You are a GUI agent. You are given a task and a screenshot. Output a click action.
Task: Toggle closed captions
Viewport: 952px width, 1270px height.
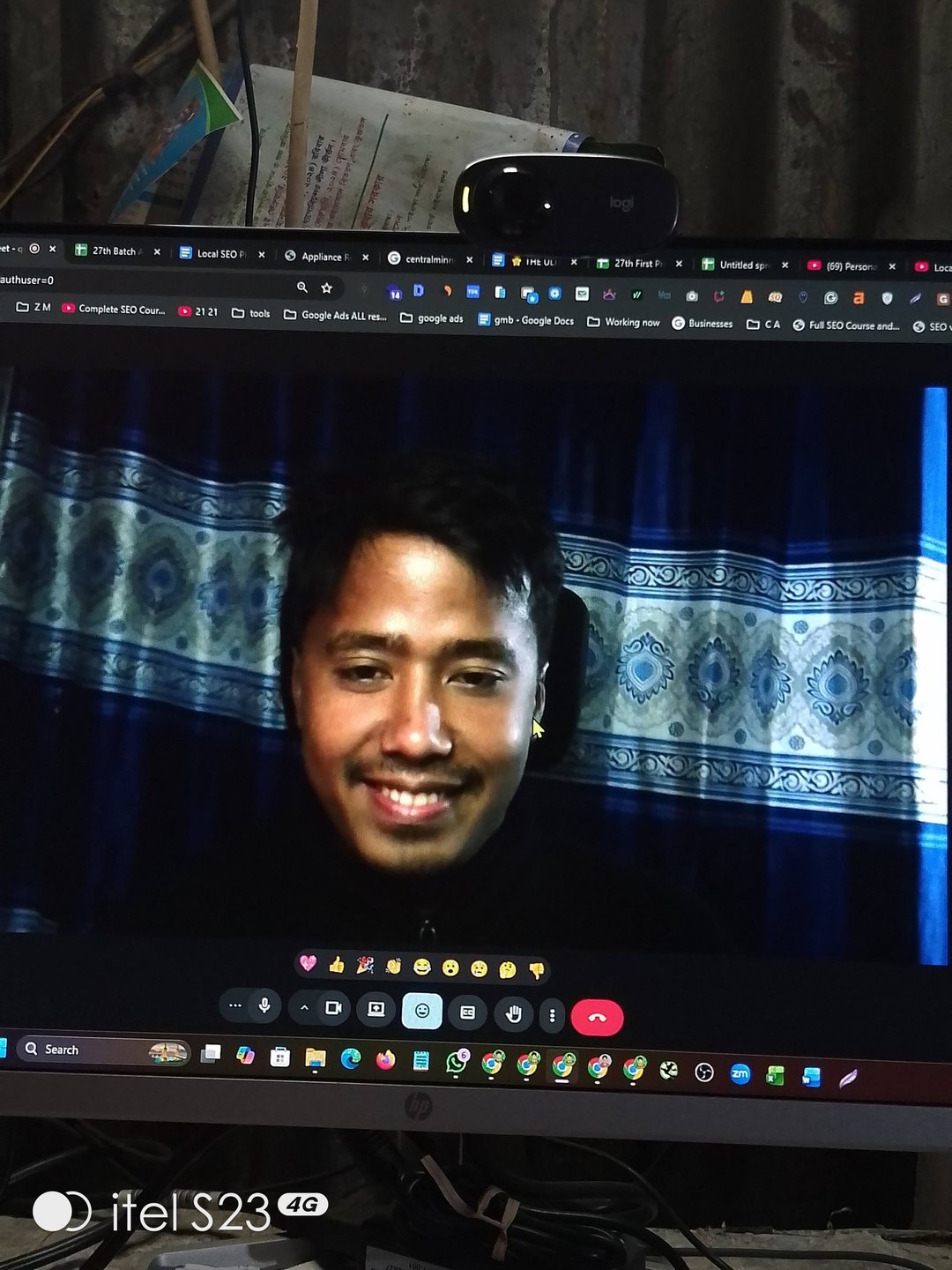pyautogui.click(x=468, y=1012)
